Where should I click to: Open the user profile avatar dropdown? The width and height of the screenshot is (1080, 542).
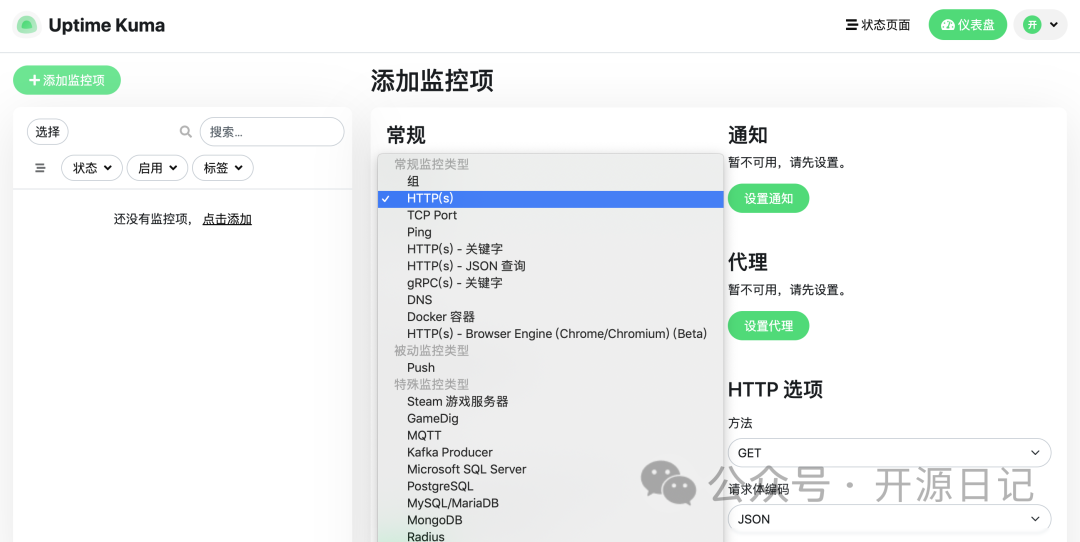pos(1040,25)
